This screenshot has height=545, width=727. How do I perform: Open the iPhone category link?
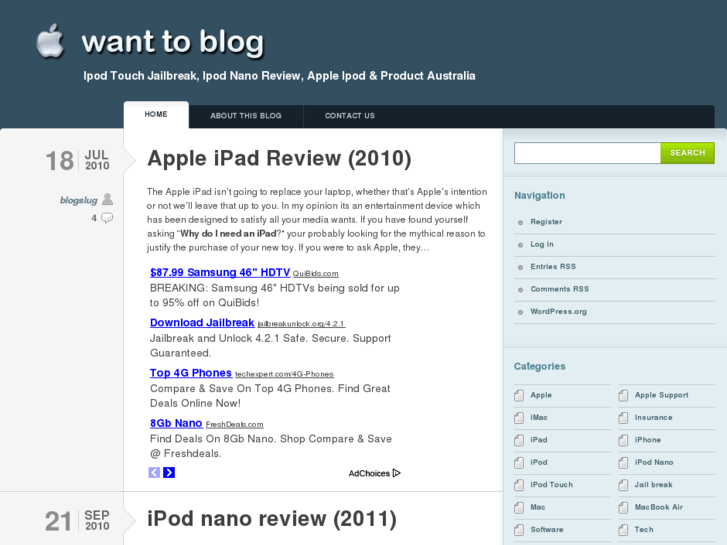[x=648, y=440]
